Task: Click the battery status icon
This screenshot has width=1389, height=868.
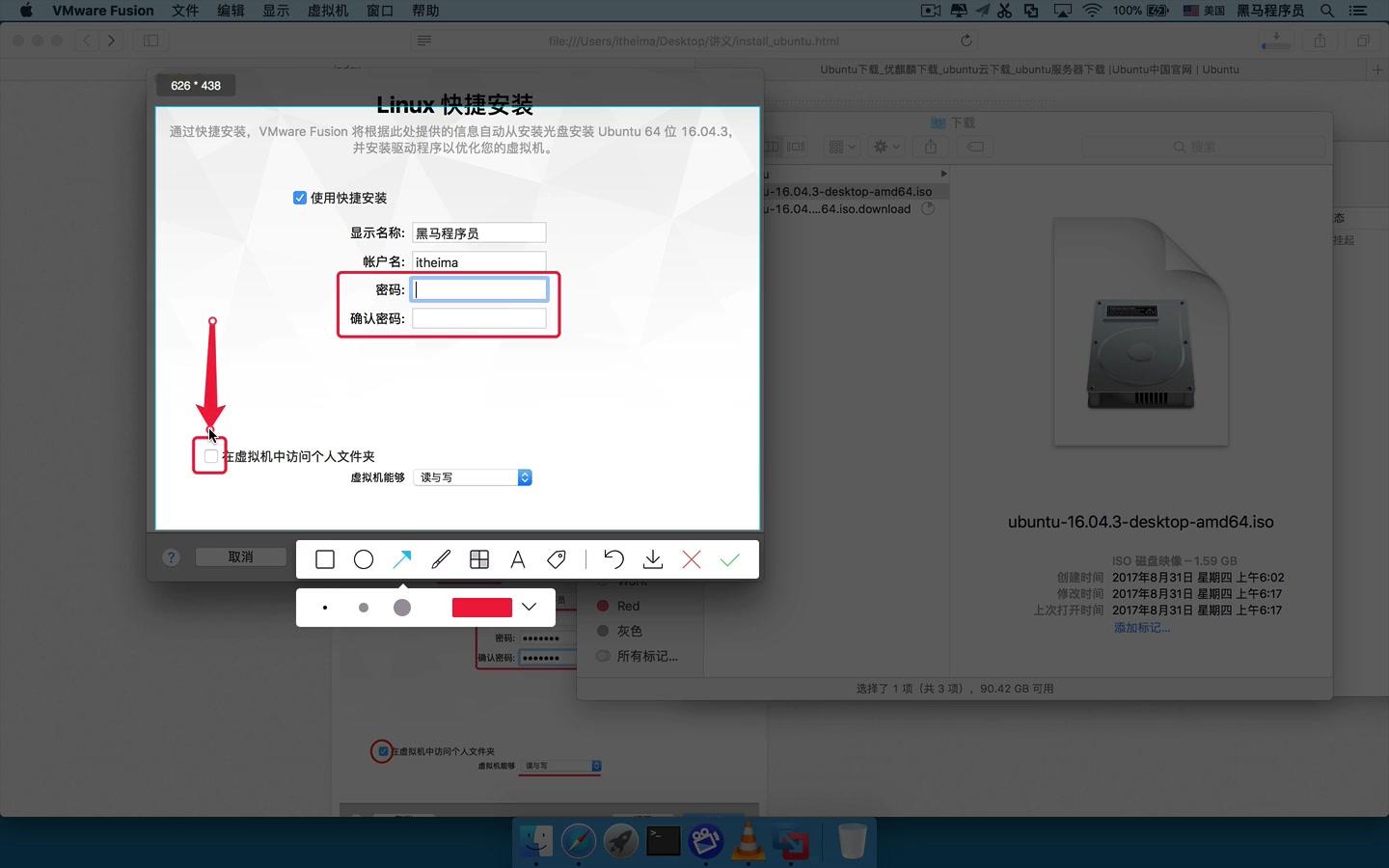Action: pos(1157,11)
